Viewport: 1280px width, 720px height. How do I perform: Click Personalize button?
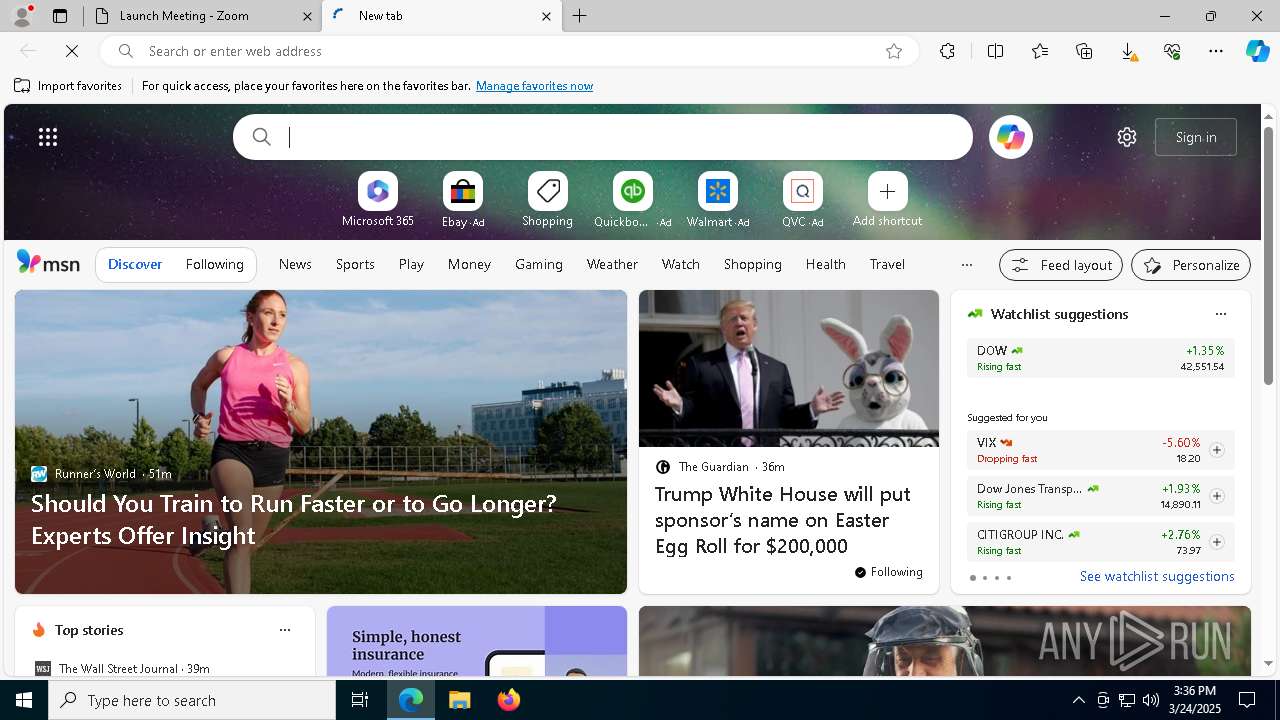1191,265
